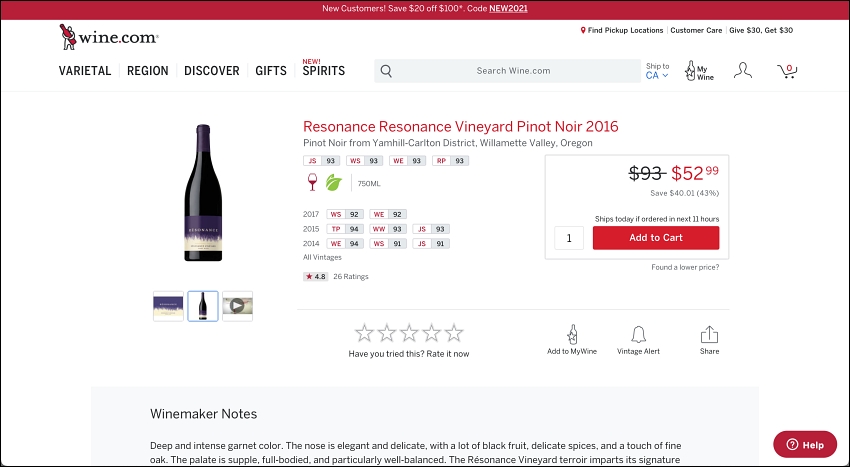The image size is (850, 467).
Task: Open the DISCOVER menu
Action: click(x=211, y=71)
